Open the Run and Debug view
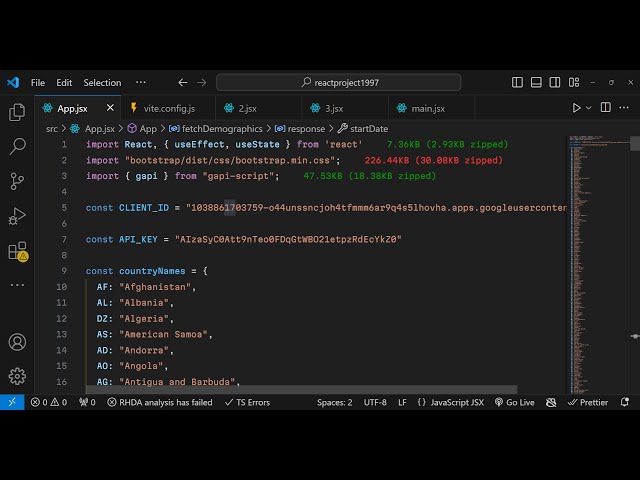 click(x=17, y=216)
